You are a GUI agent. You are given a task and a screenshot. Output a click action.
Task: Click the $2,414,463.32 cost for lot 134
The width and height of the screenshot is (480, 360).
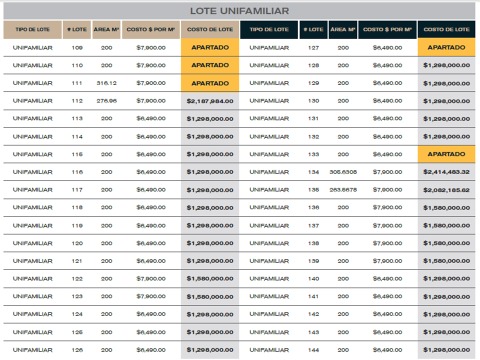click(446, 172)
